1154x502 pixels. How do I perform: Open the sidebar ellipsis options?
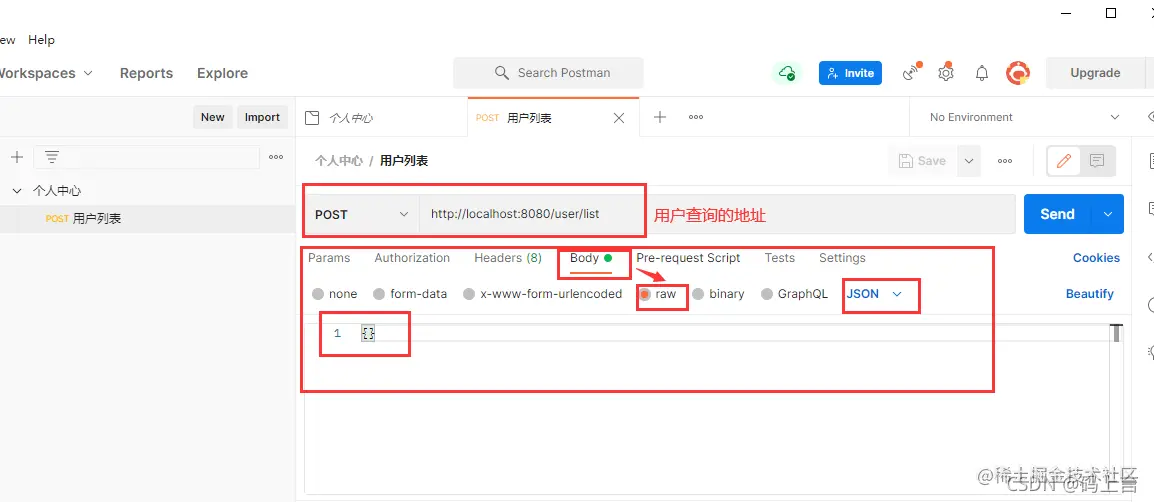[x=276, y=157]
